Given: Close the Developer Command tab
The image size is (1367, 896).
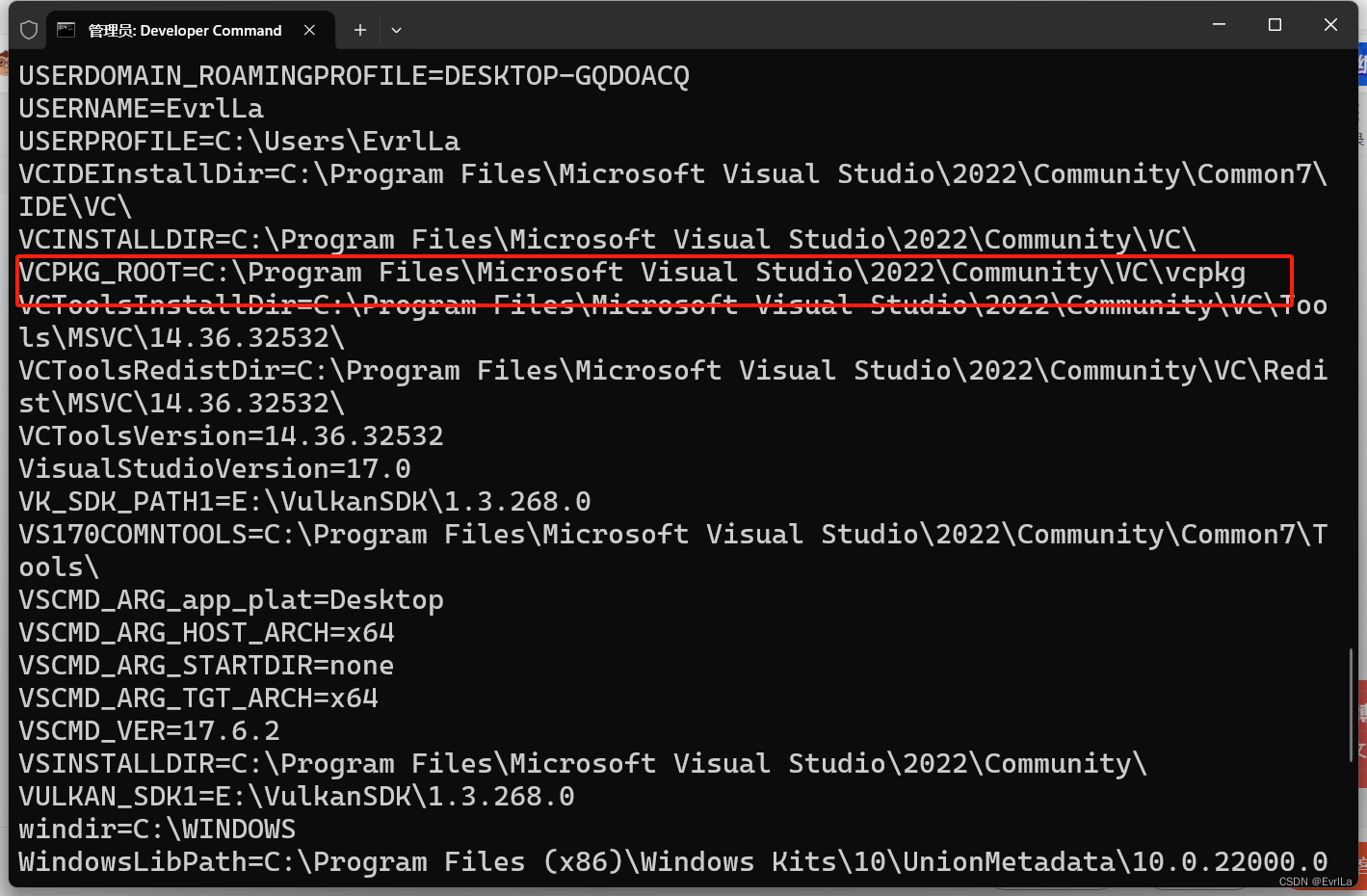Looking at the screenshot, I should pyautogui.click(x=309, y=30).
